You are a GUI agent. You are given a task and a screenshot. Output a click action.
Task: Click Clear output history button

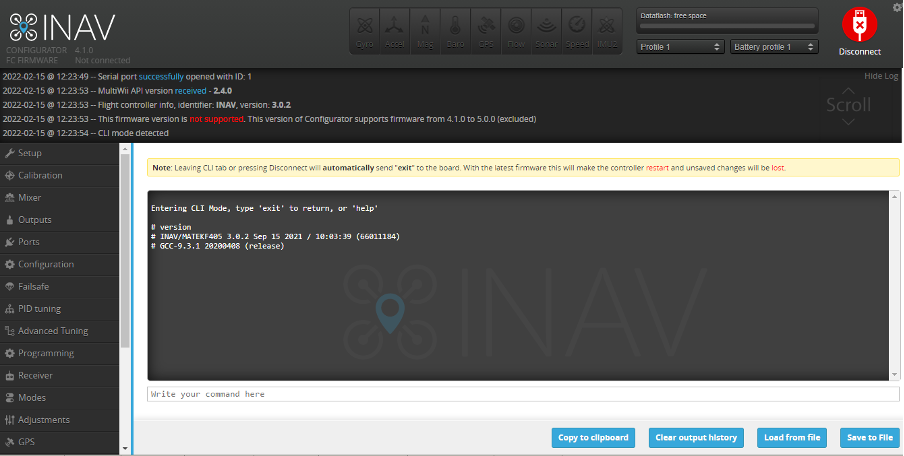696,438
